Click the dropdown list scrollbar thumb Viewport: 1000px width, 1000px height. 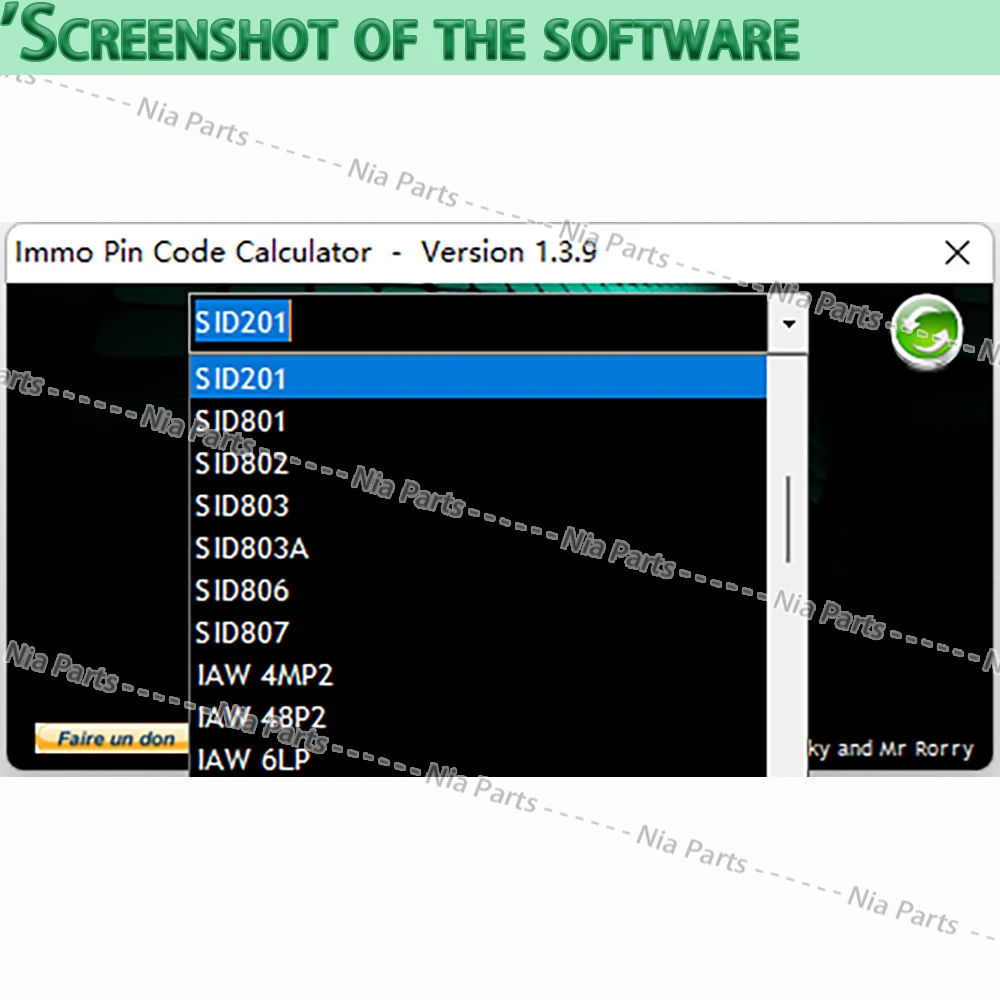click(788, 519)
